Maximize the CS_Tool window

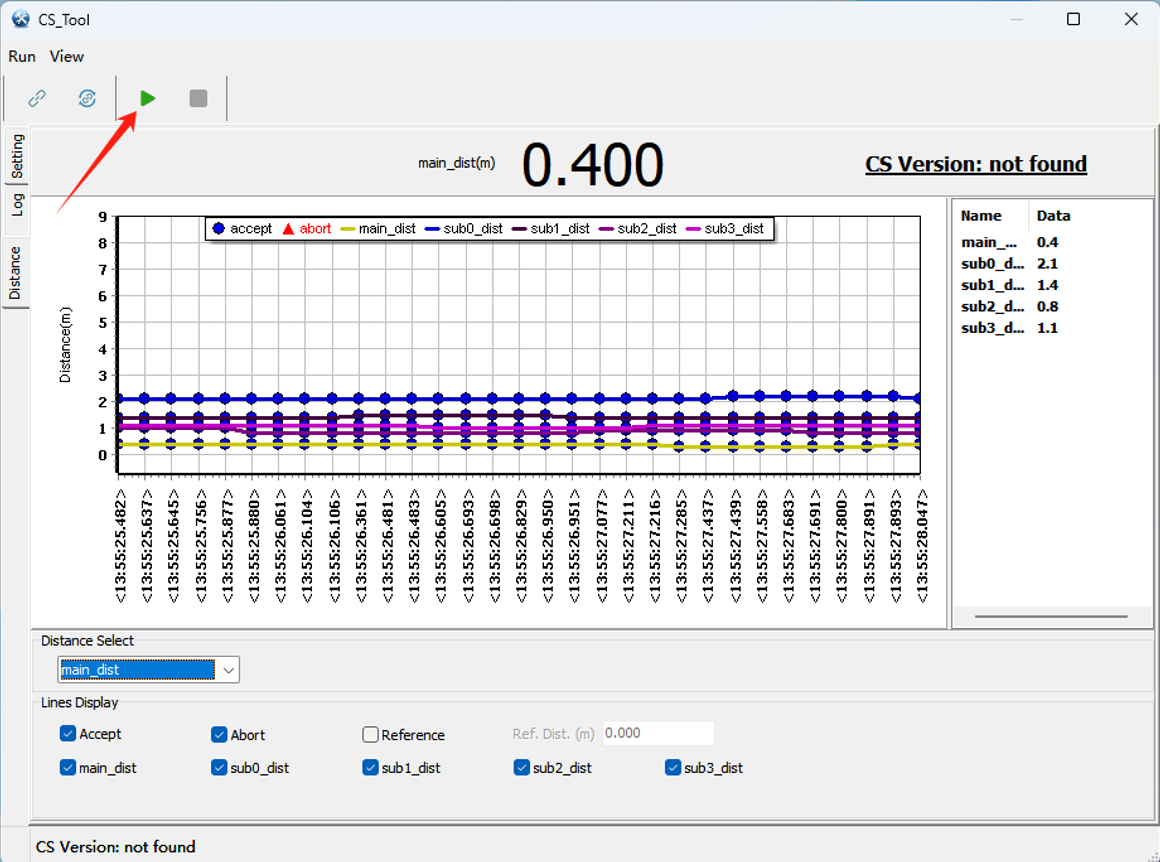point(1073,19)
